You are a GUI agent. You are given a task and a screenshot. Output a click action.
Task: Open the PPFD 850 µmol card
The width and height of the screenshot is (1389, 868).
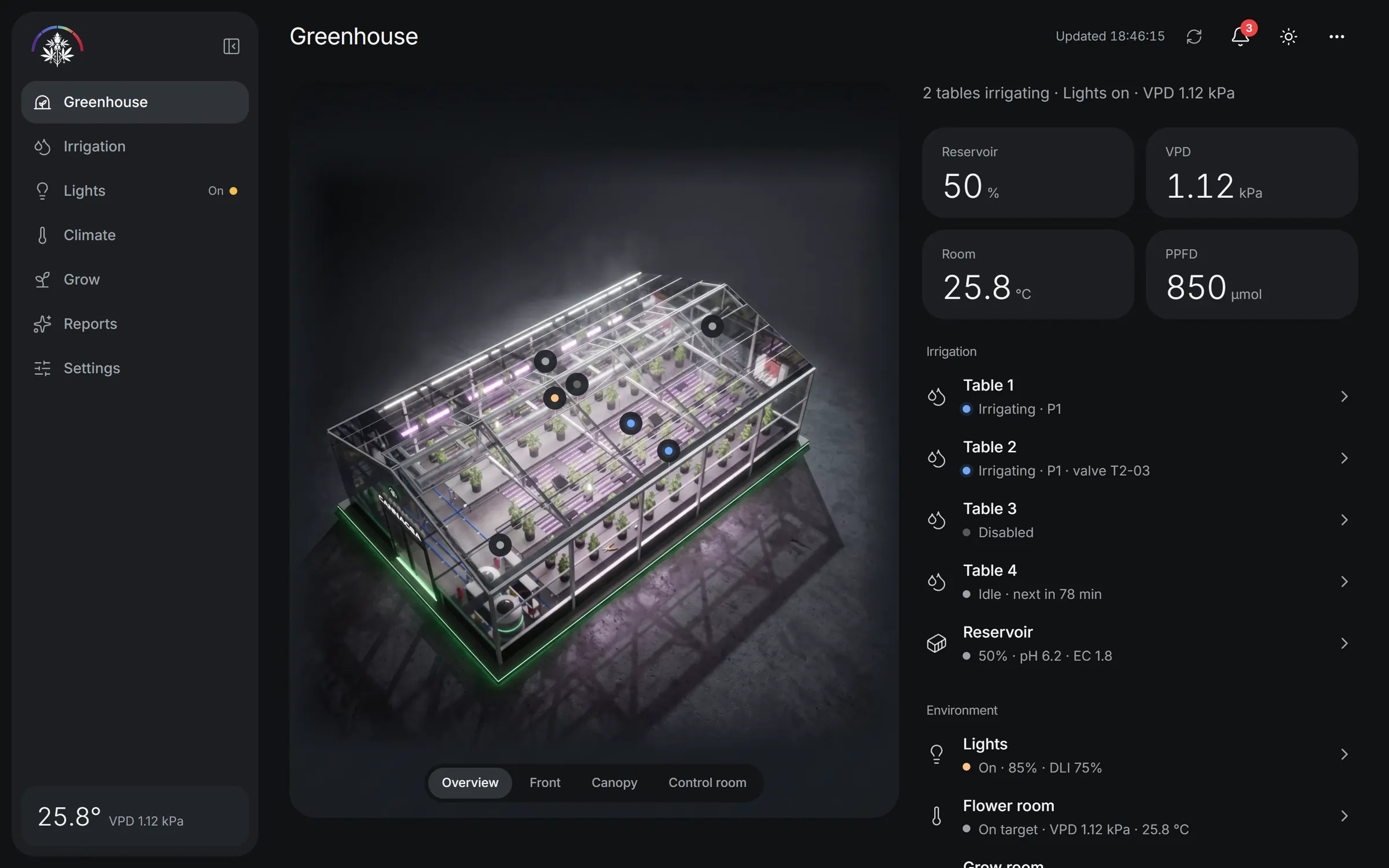(1251, 274)
